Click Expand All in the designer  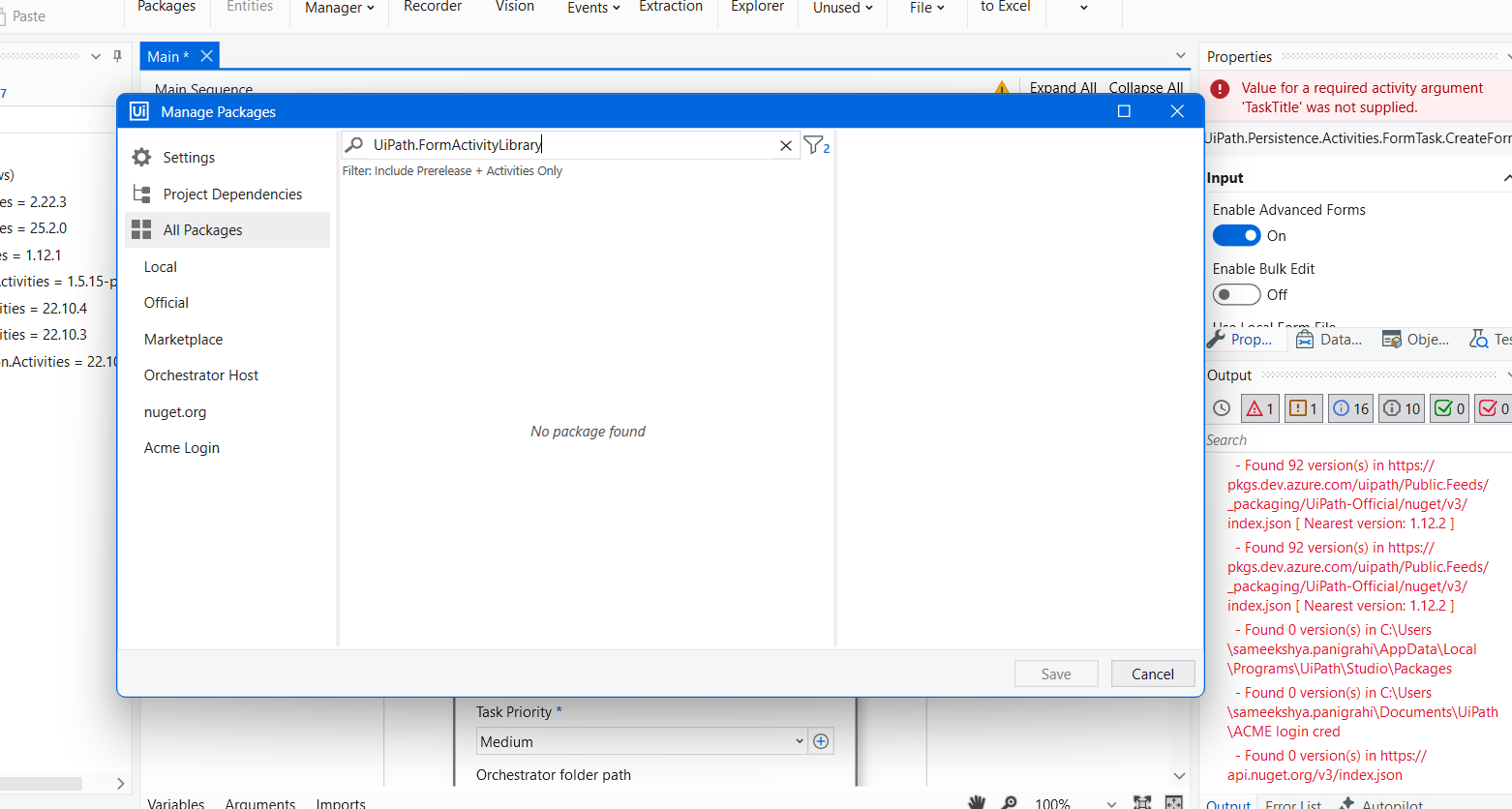(x=1063, y=87)
